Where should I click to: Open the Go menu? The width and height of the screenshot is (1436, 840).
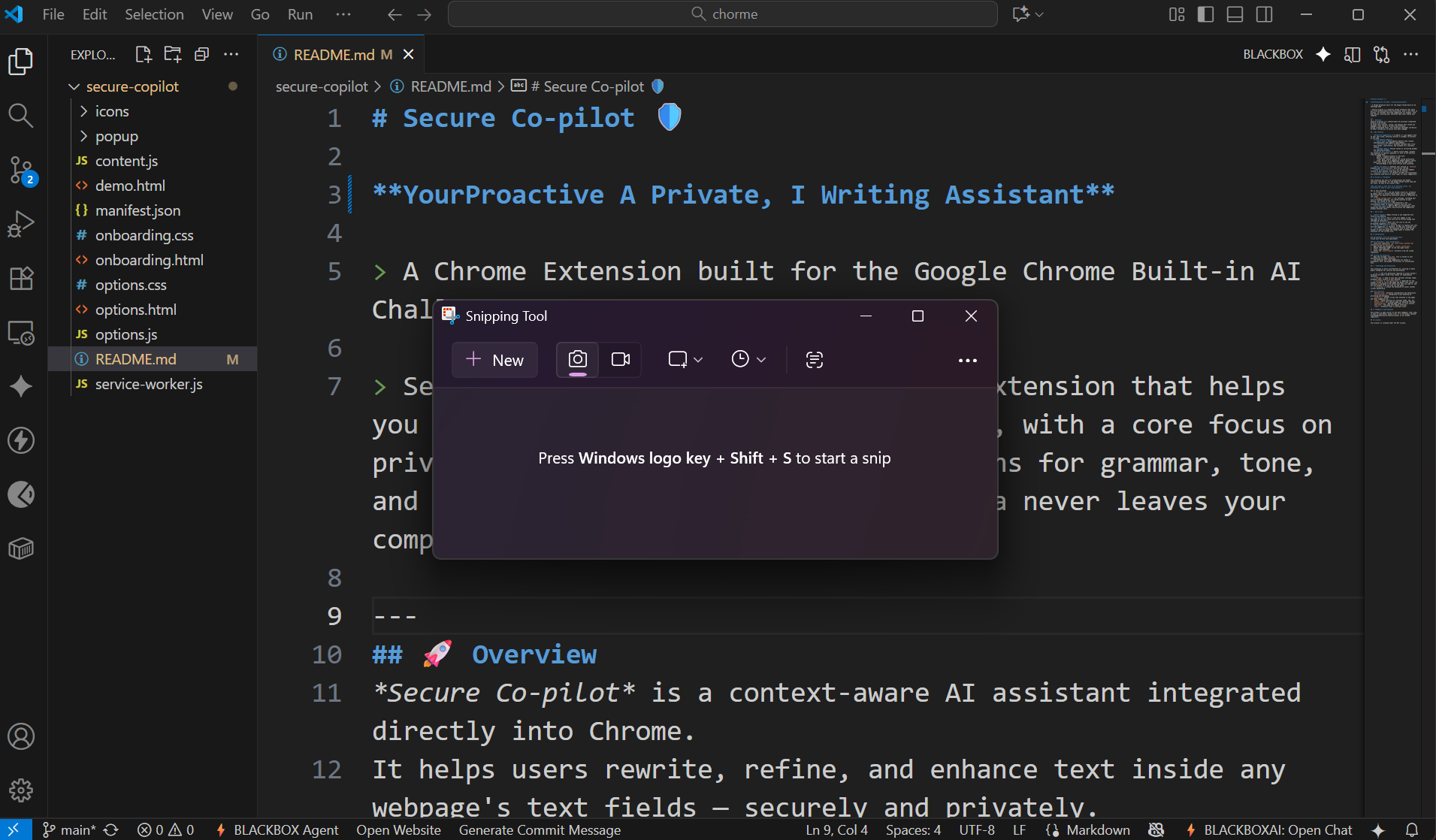point(260,14)
